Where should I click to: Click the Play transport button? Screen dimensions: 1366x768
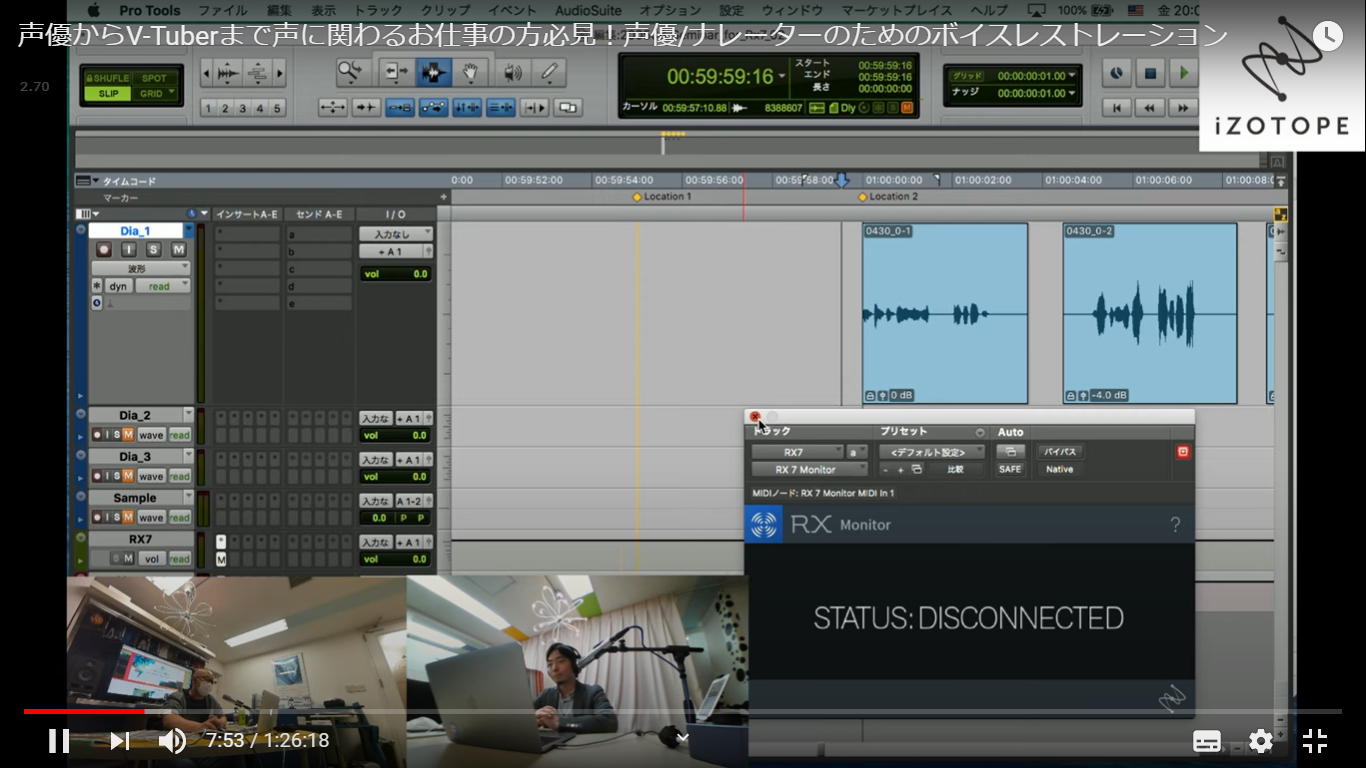point(1184,73)
